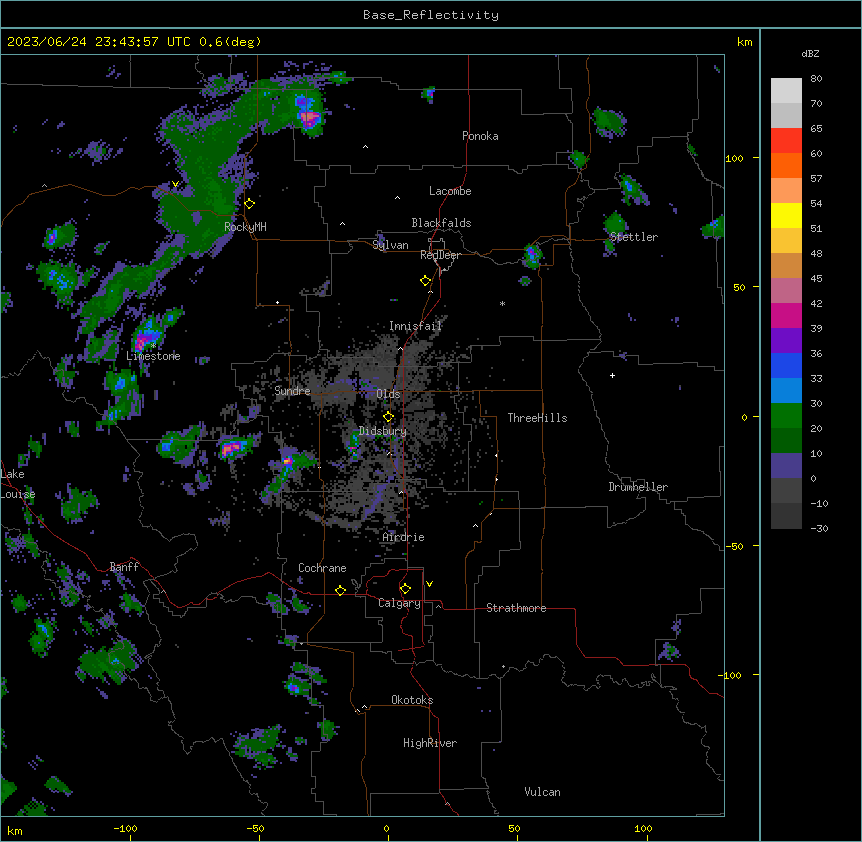Click the Blackfalds city label
The image size is (862, 842).
(x=441, y=223)
